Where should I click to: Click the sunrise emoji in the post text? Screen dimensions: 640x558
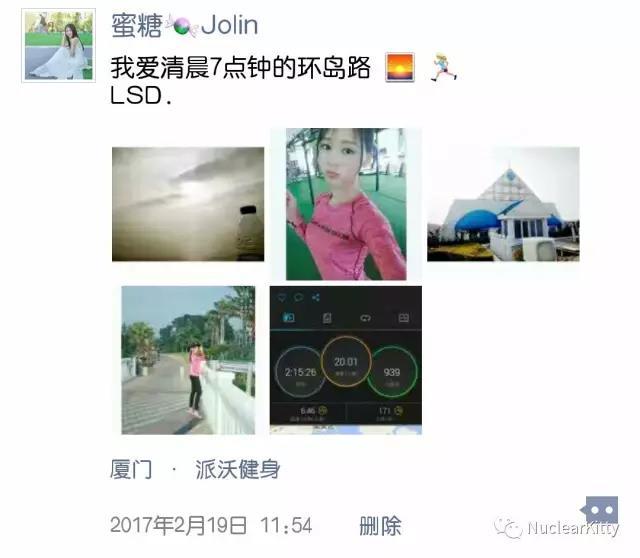[x=400, y=67]
